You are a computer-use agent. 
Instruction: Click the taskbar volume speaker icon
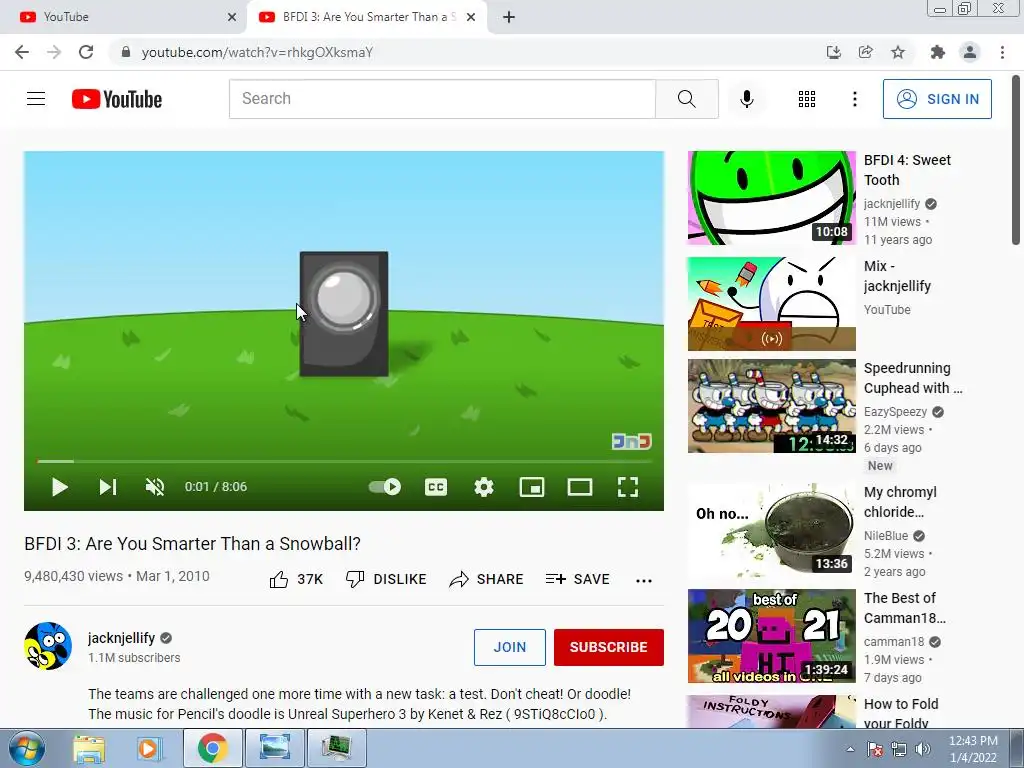(x=923, y=749)
